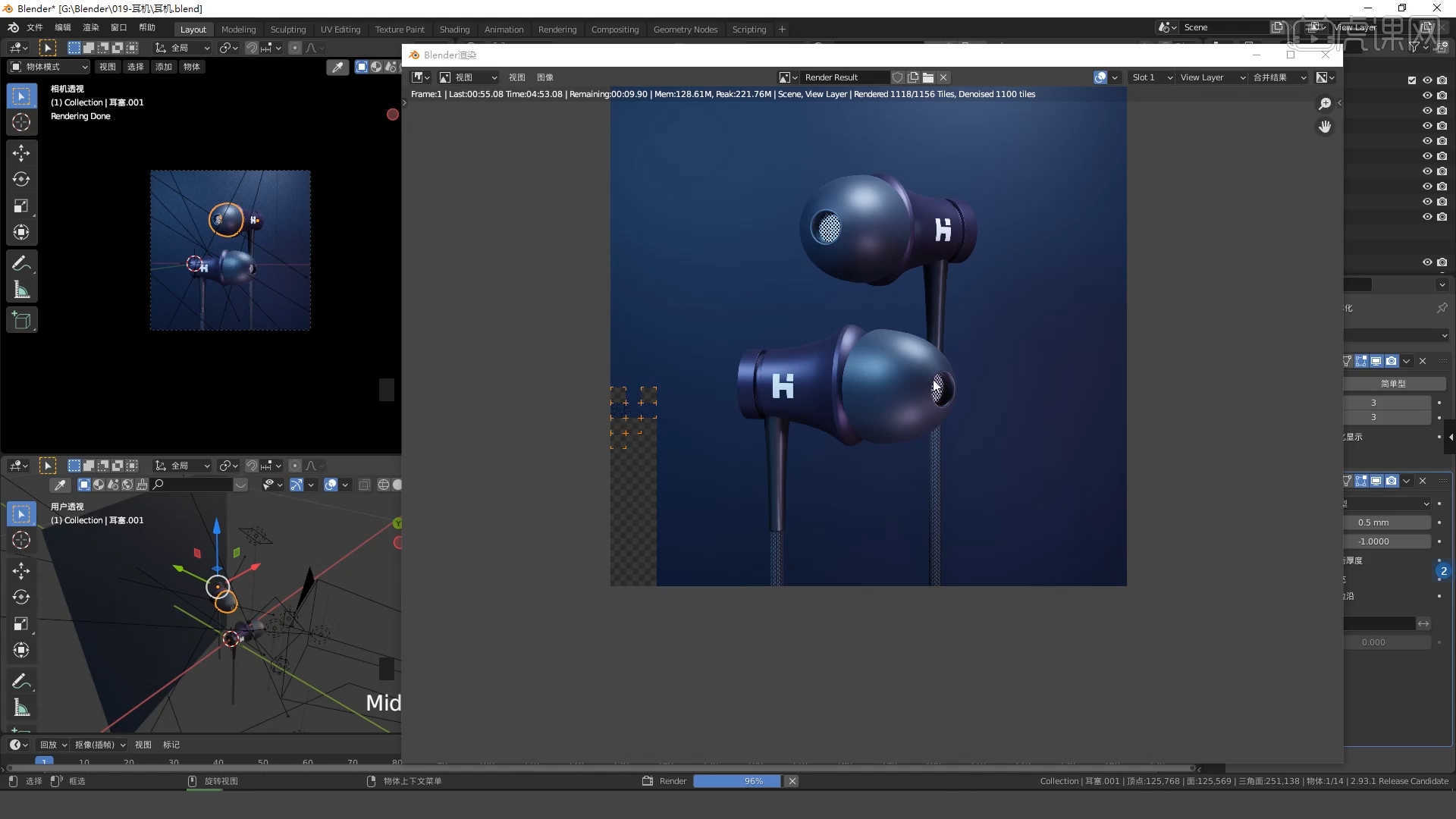Select the Annotate pencil tool in lower viewport
Image resolution: width=1456 pixels, height=819 pixels.
pyautogui.click(x=21, y=681)
